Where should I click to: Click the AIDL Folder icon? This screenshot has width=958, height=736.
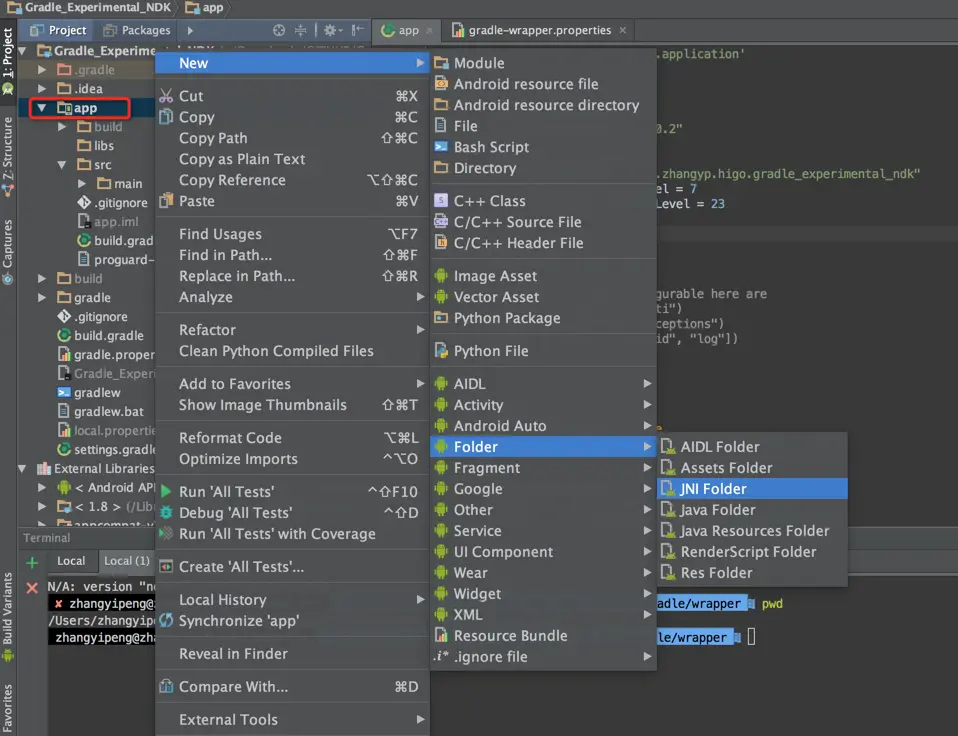(x=668, y=446)
